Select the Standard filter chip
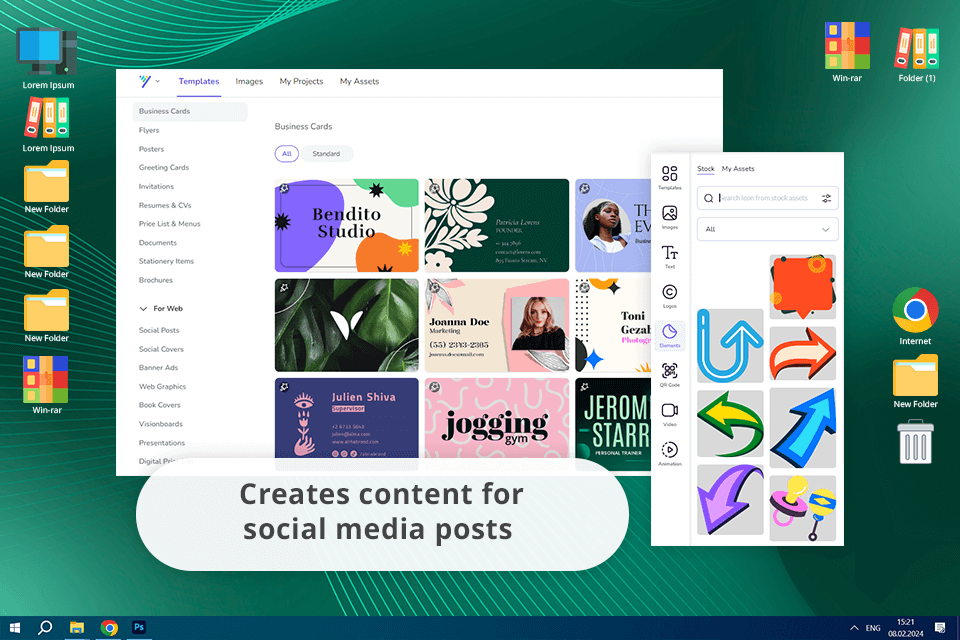Image resolution: width=960 pixels, height=640 pixels. (326, 154)
